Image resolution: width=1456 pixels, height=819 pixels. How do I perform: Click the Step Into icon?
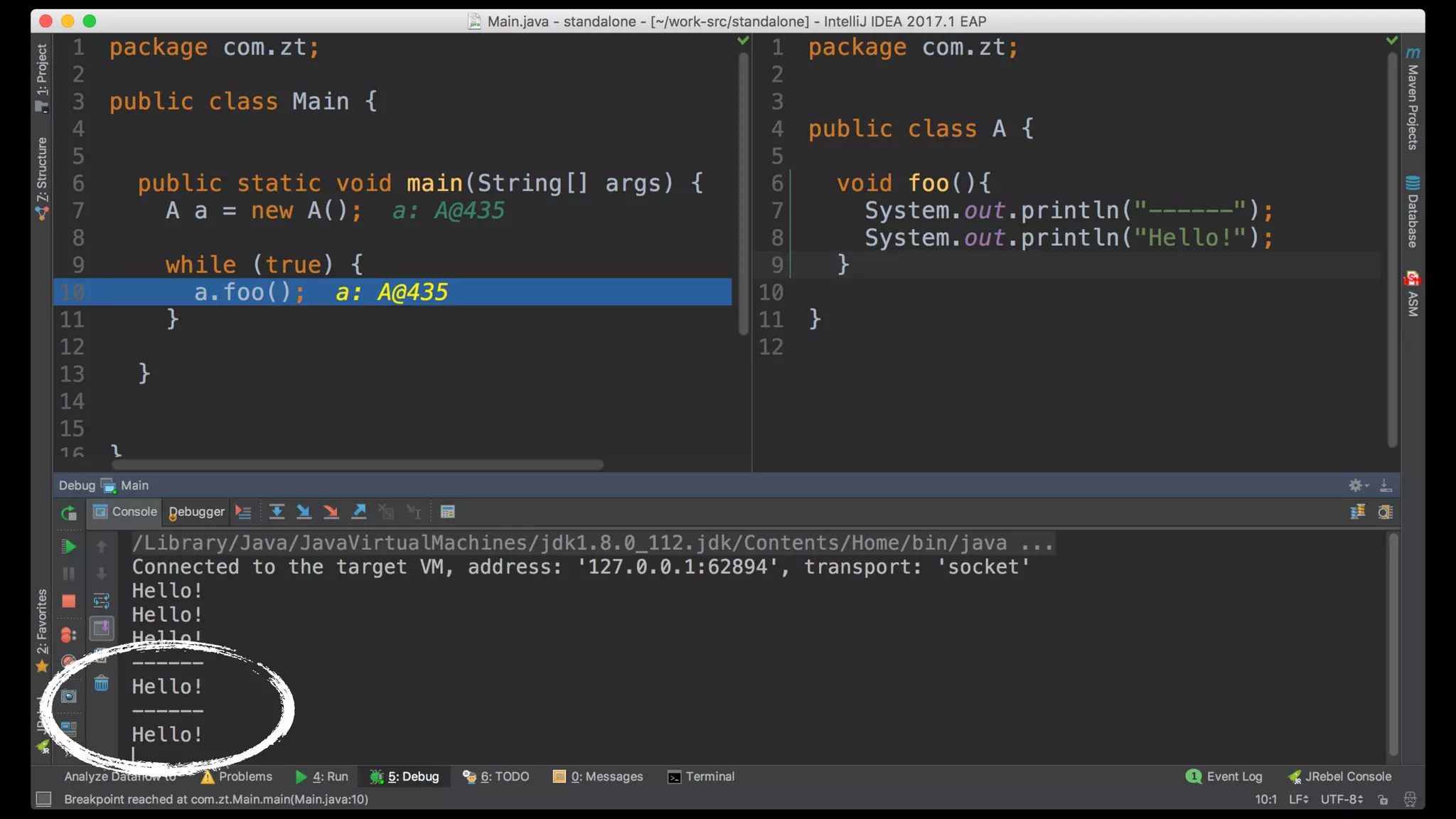pos(304,512)
